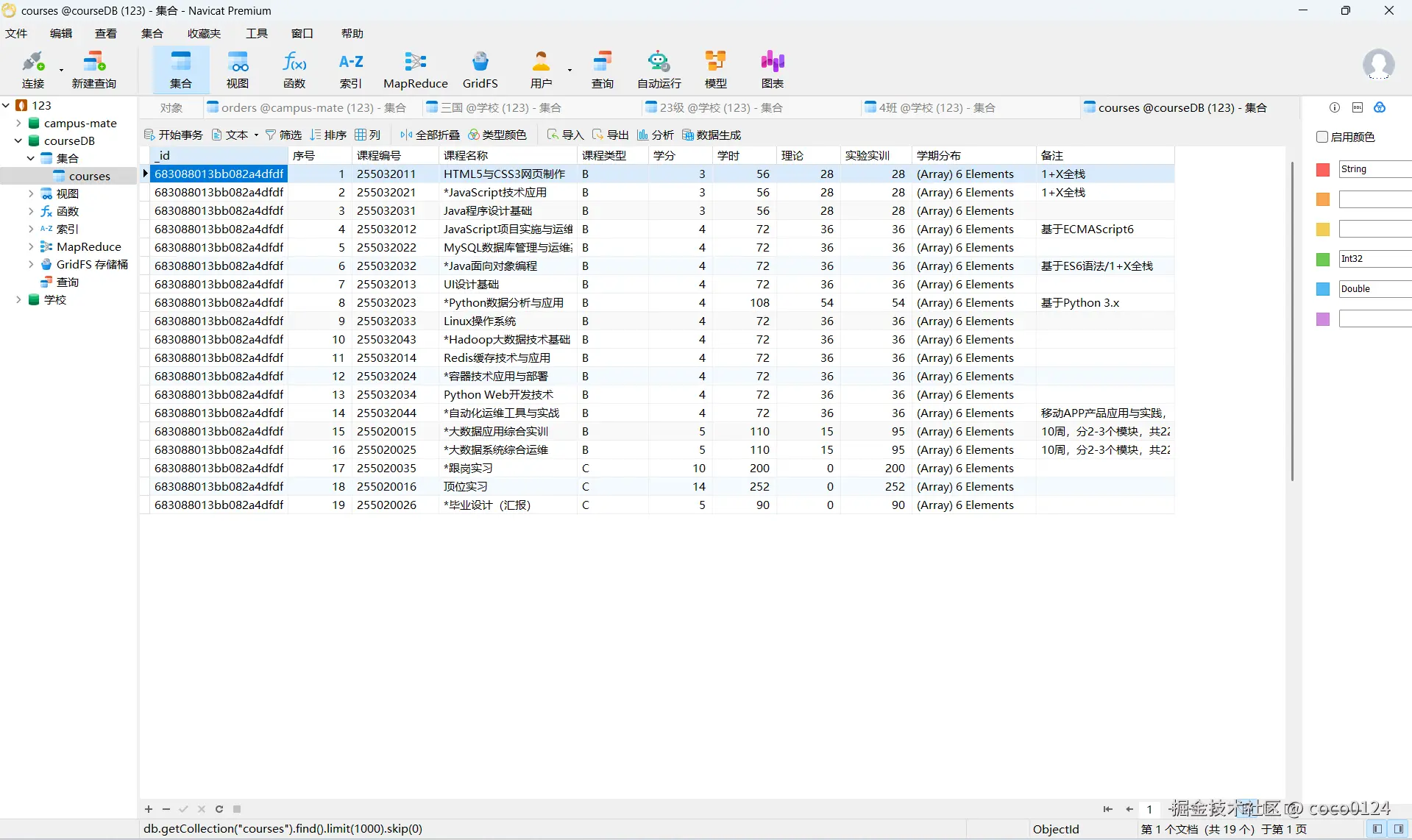Collapse the 123 connection node
This screenshot has width=1412, height=840.
coord(6,105)
